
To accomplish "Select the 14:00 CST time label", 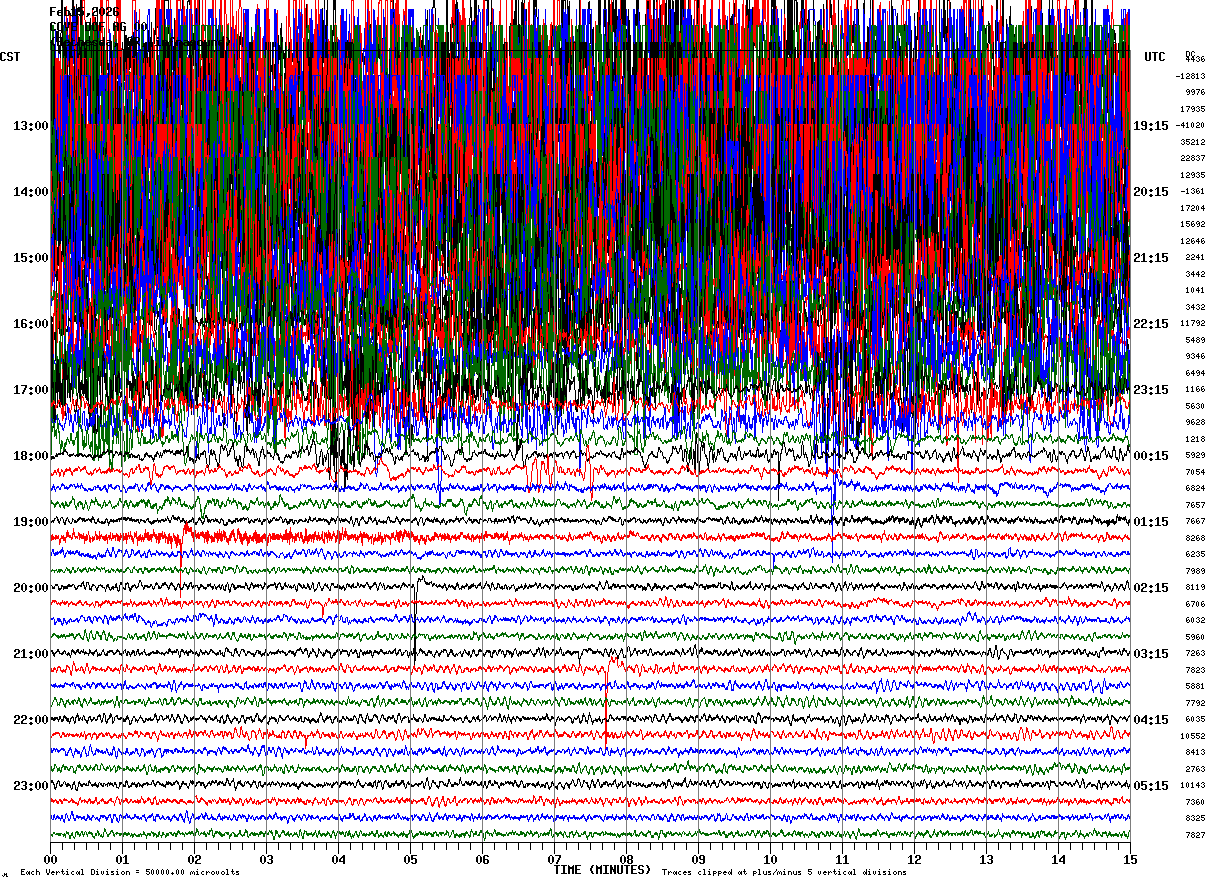I will (x=31, y=192).
